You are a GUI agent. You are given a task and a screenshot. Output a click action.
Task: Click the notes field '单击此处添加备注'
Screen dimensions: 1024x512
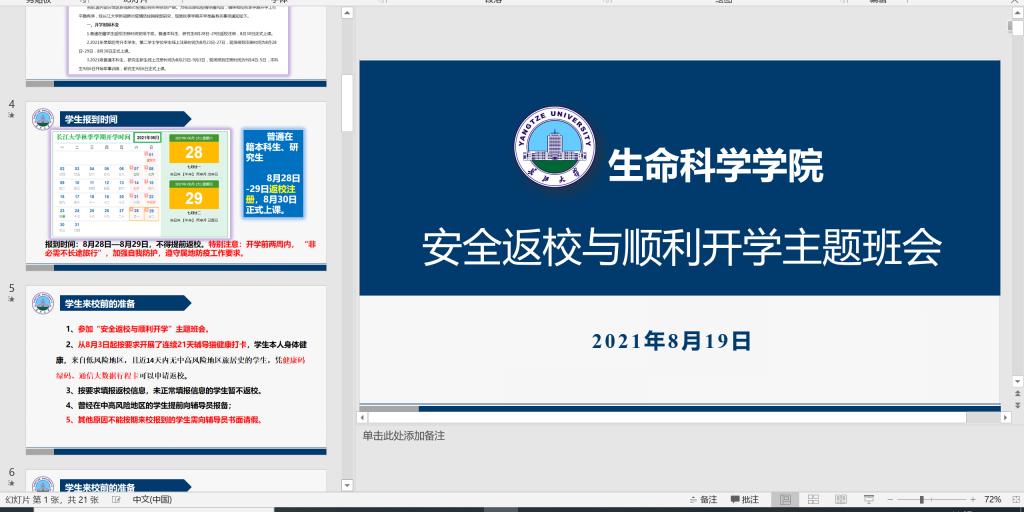pos(404,436)
